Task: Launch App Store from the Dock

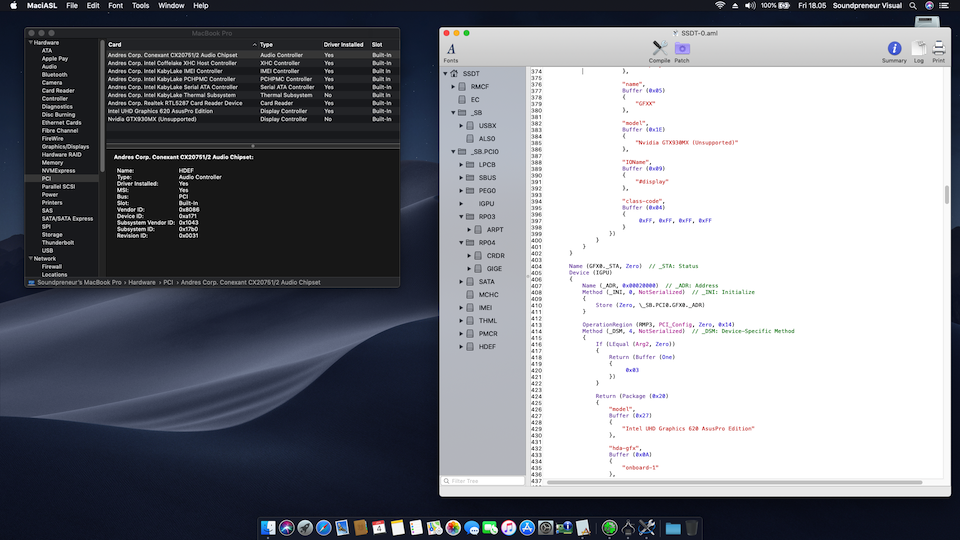Action: tap(528, 527)
